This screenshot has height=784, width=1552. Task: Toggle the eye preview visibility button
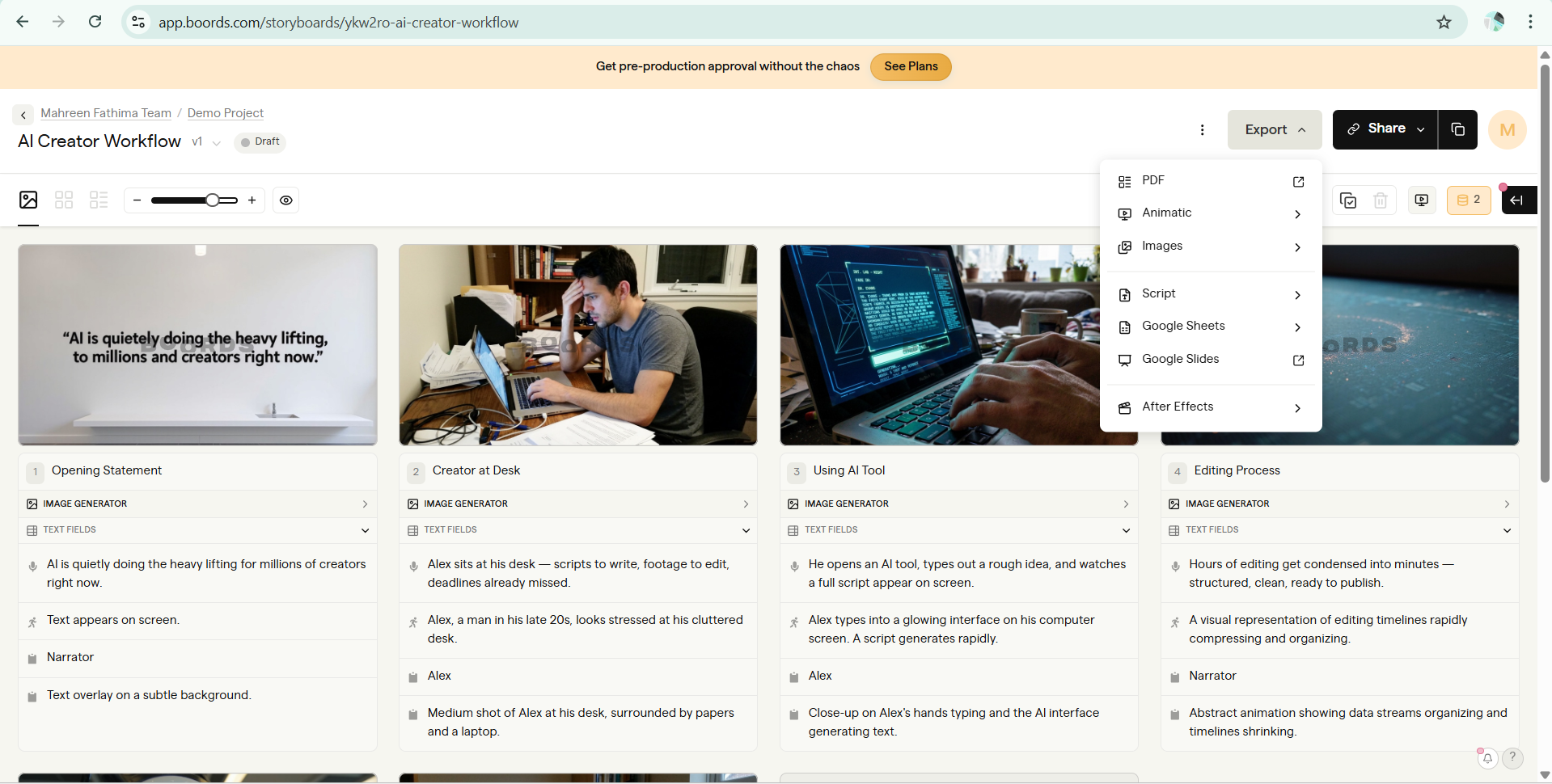click(x=286, y=200)
